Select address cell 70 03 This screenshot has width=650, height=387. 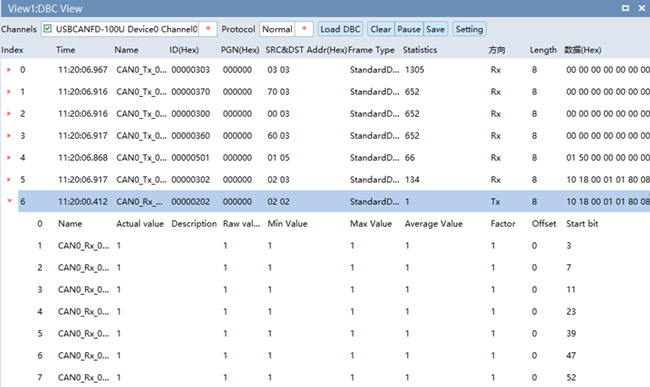(278, 92)
